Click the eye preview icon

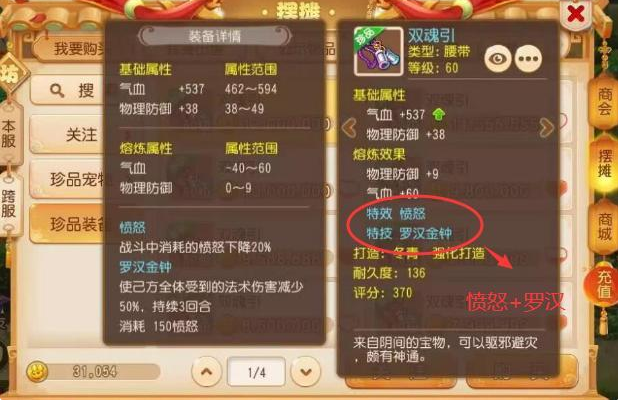pyautogui.click(x=498, y=59)
